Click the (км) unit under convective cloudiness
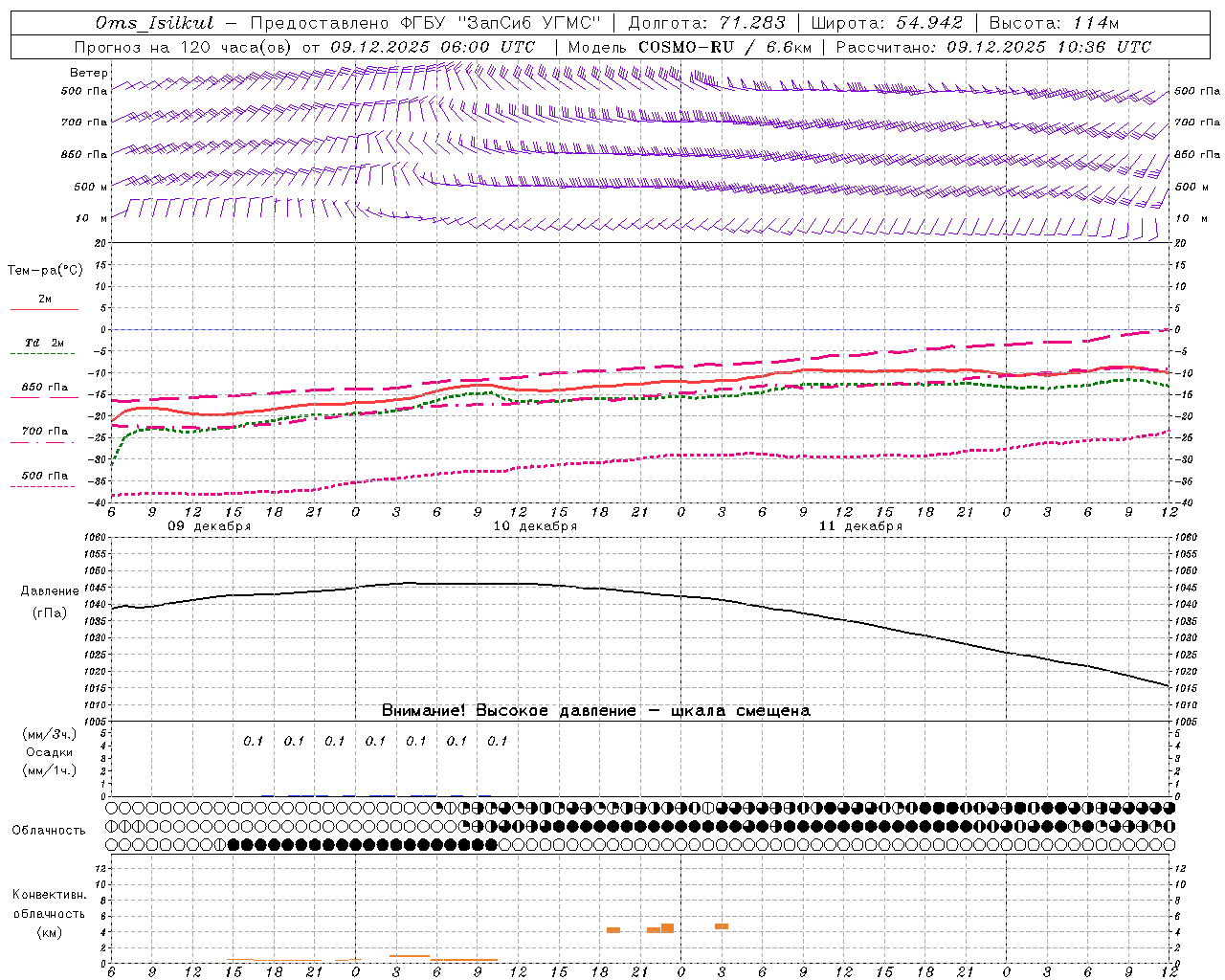The width and height of the screenshot is (1225, 980). [49, 932]
